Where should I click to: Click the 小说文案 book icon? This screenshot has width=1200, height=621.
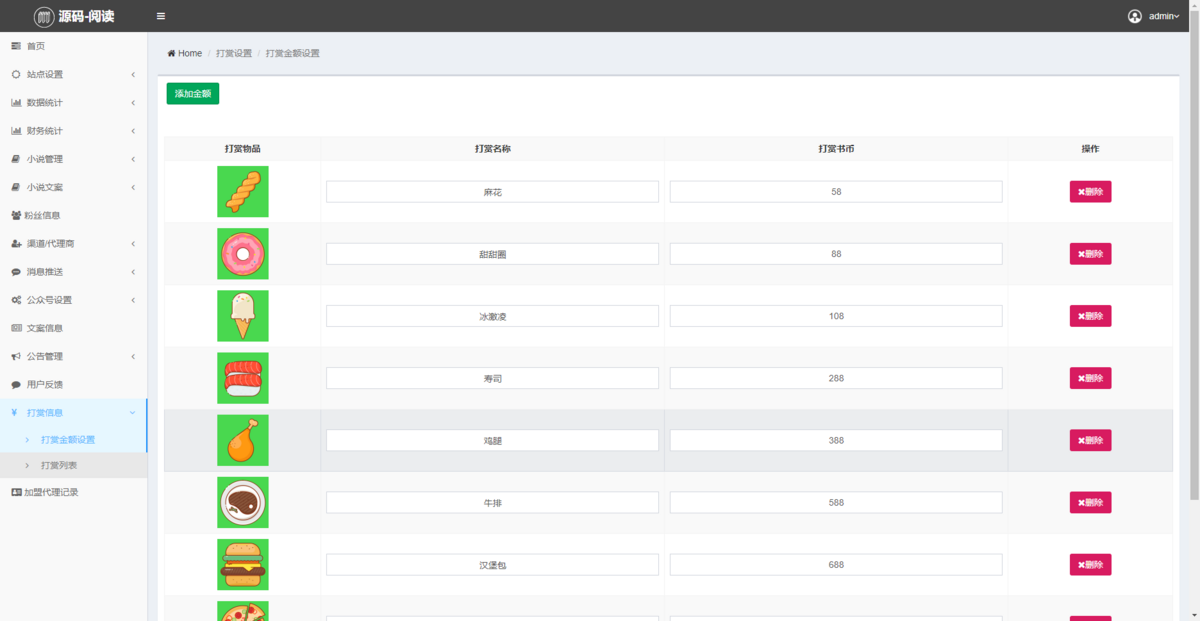click(16, 187)
